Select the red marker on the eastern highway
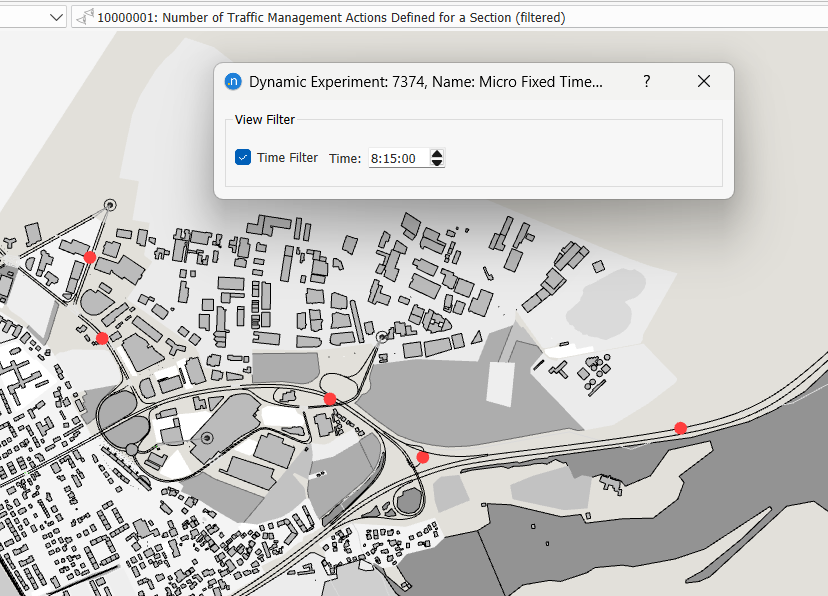Viewport: 828px width, 596px height. pos(681,428)
